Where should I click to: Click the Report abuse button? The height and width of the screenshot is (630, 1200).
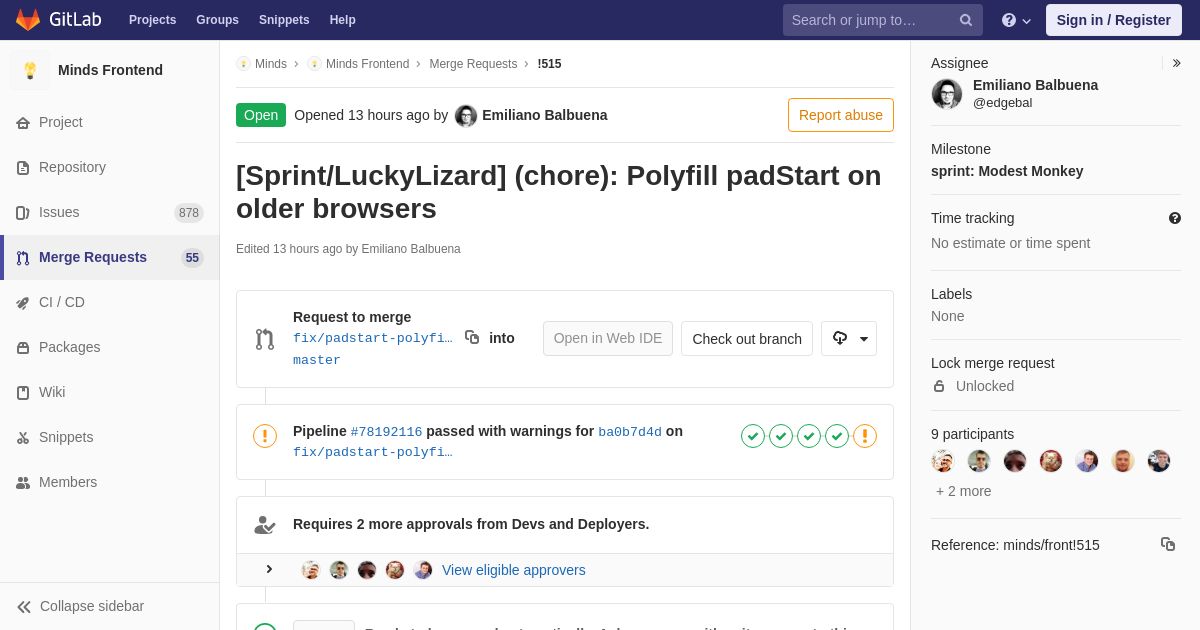pos(841,115)
